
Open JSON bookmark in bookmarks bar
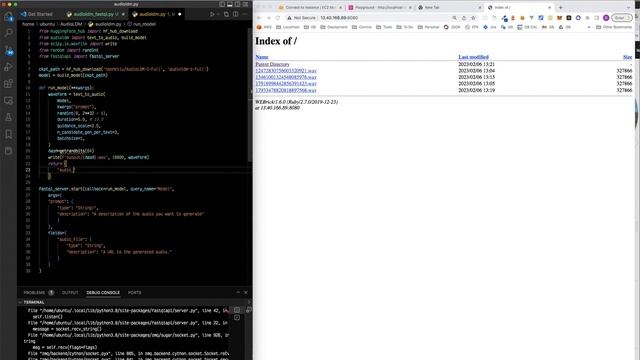pyautogui.click(x=452, y=27)
